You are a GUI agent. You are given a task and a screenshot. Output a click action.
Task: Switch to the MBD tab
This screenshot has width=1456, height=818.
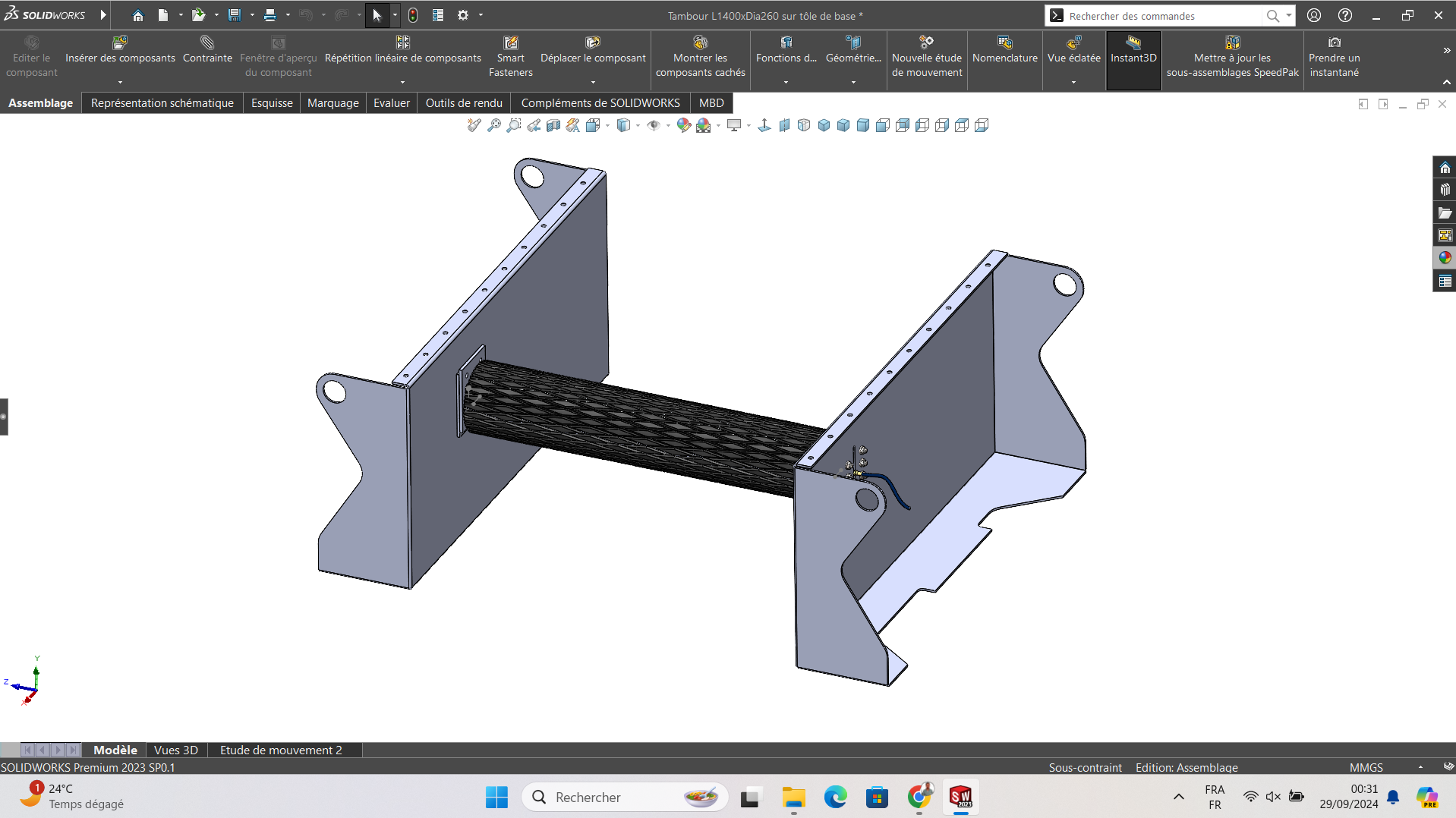(x=711, y=103)
